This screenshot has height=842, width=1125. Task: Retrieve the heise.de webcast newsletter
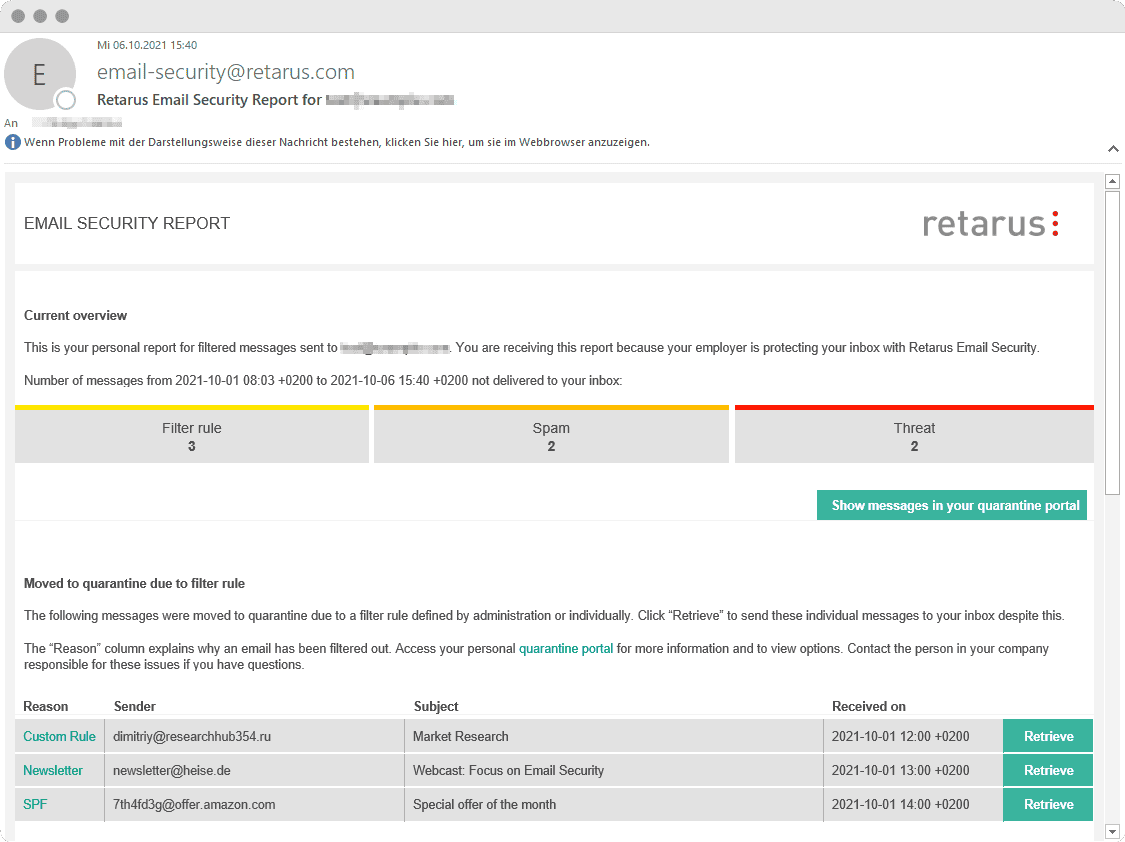1048,770
